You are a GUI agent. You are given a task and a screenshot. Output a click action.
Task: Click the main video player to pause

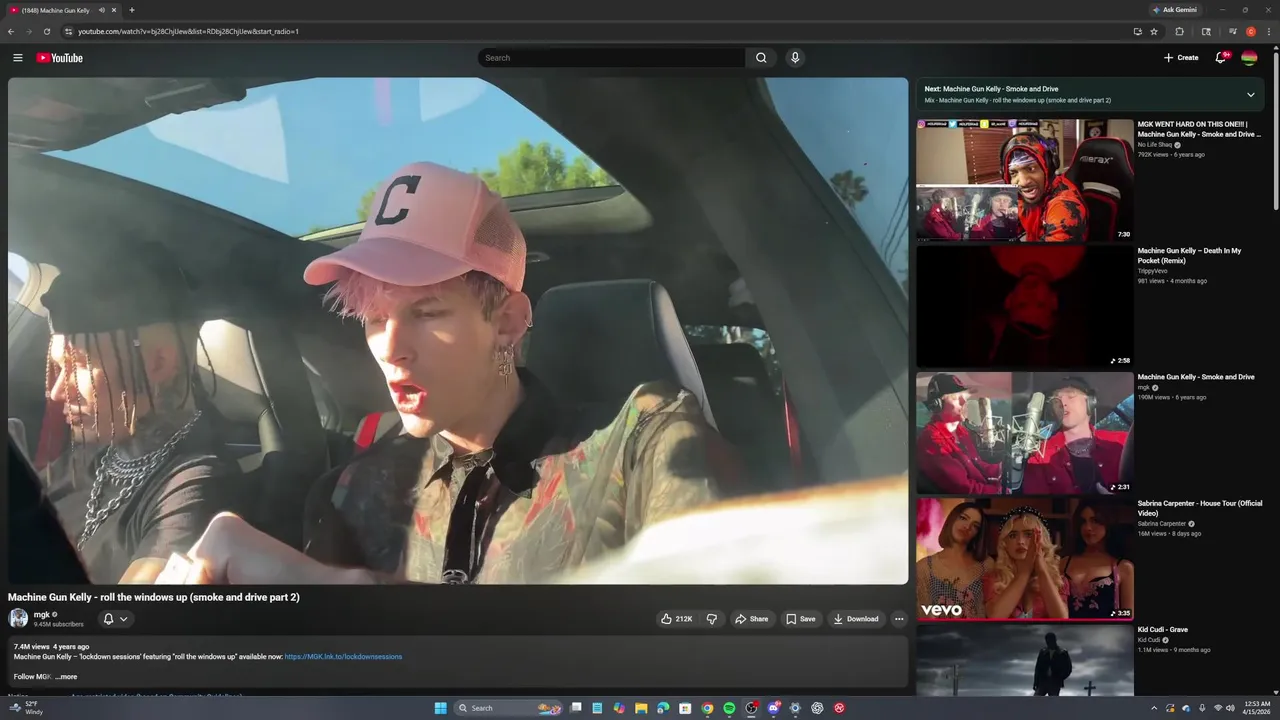(x=458, y=331)
